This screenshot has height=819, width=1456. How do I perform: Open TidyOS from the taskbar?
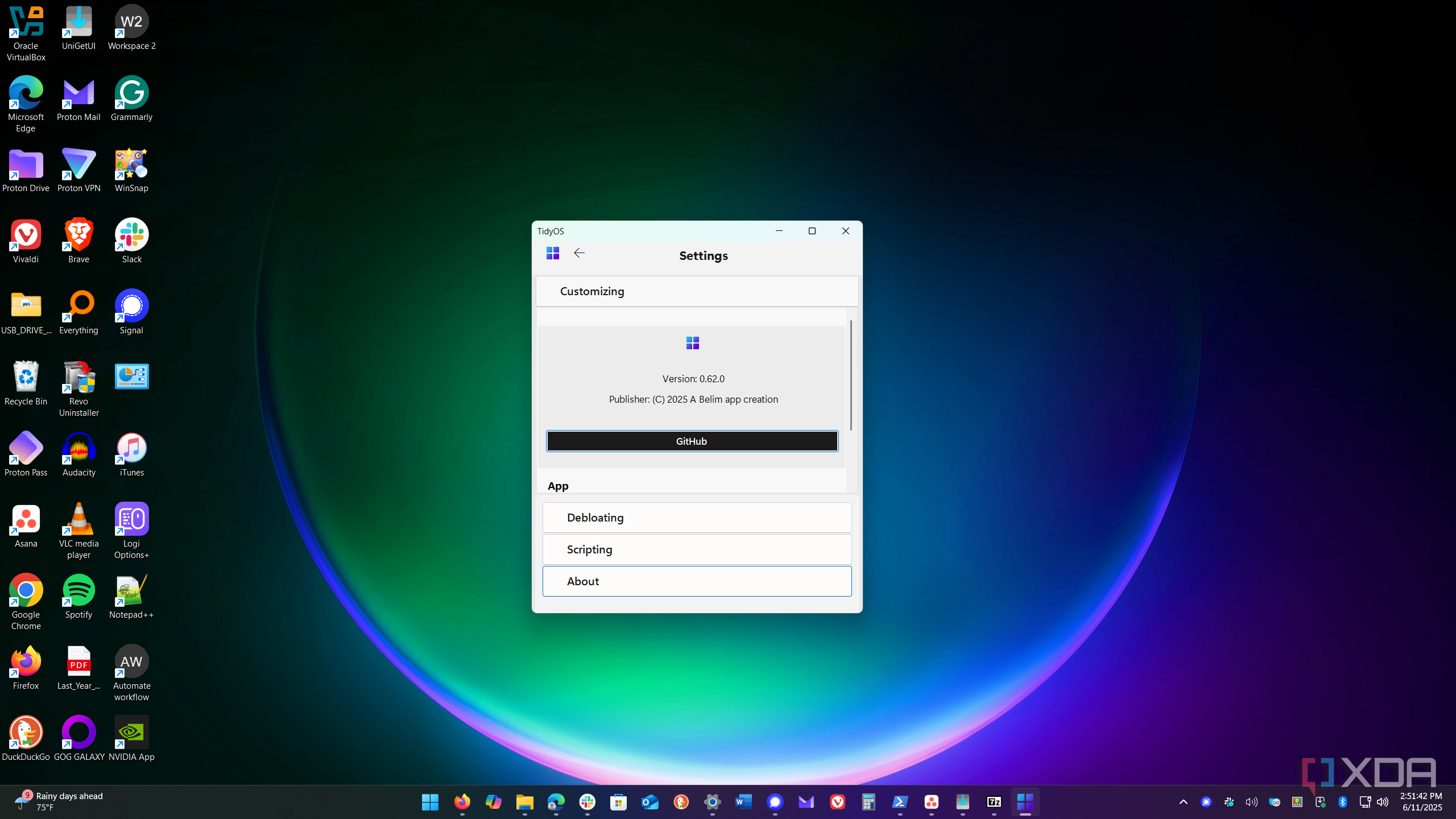pyautogui.click(x=1025, y=802)
